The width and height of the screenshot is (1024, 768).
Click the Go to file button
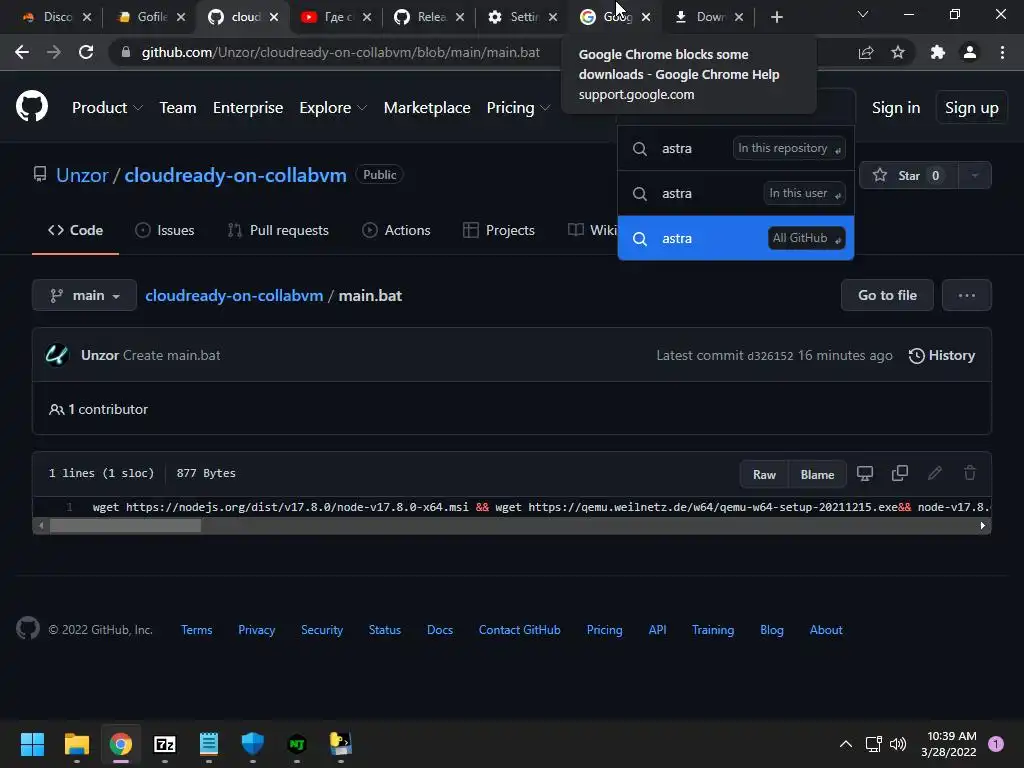(x=887, y=295)
